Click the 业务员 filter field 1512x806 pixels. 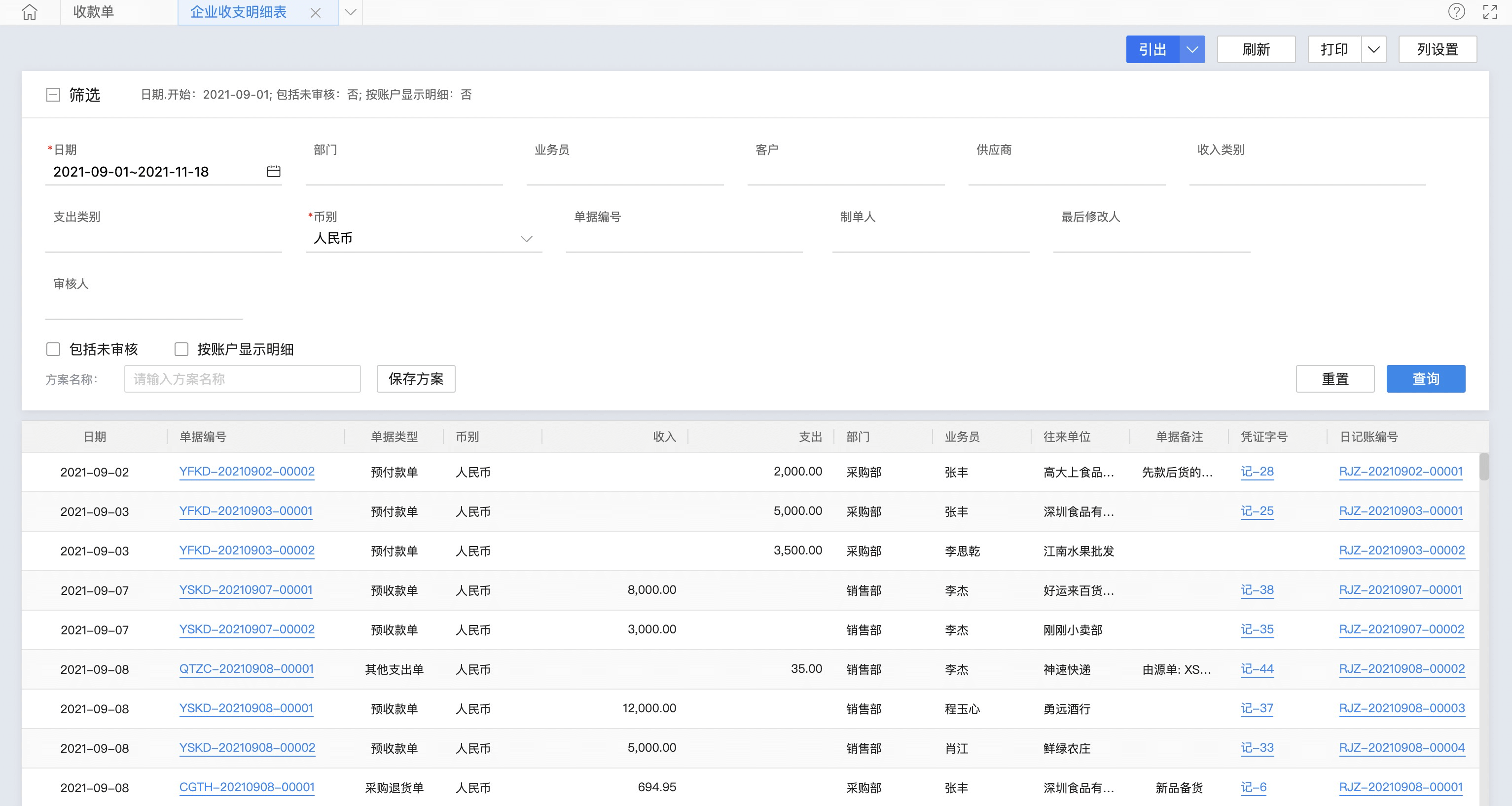pos(625,172)
